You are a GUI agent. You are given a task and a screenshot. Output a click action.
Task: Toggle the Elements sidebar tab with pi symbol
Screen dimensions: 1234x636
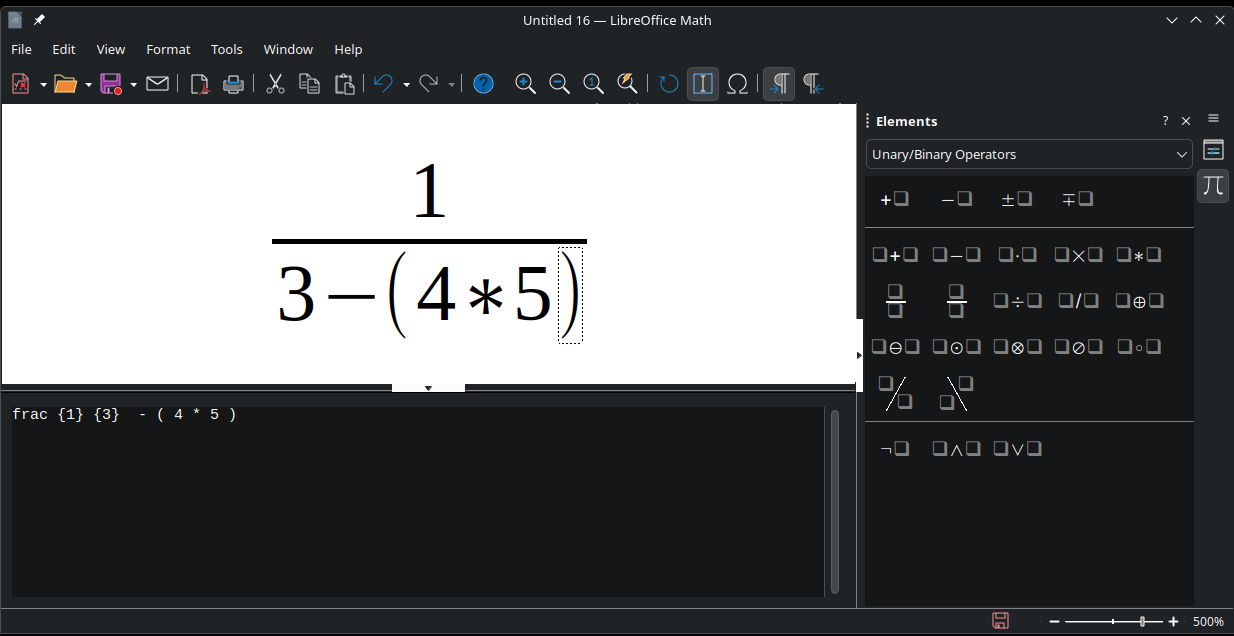point(1213,185)
